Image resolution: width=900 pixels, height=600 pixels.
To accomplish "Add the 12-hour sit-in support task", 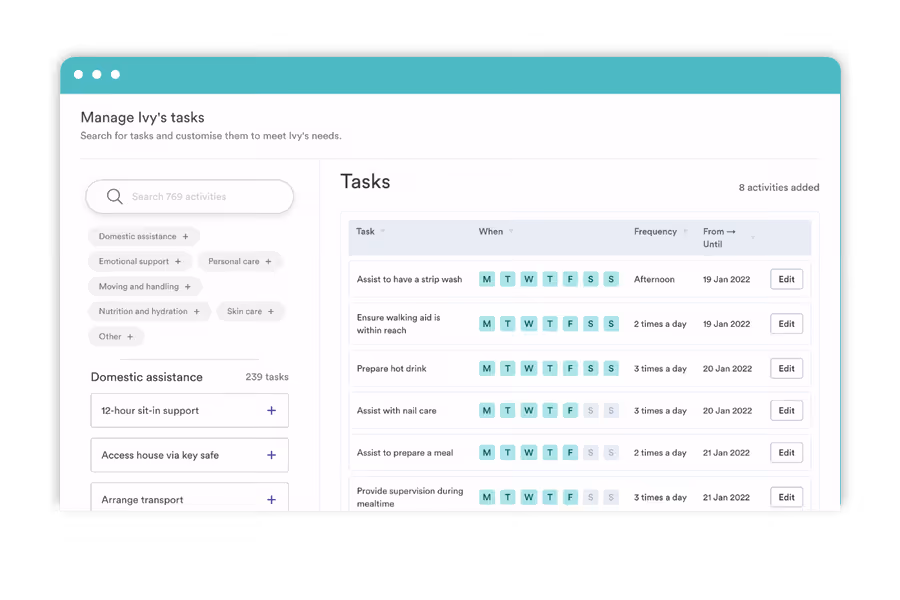I will point(271,411).
